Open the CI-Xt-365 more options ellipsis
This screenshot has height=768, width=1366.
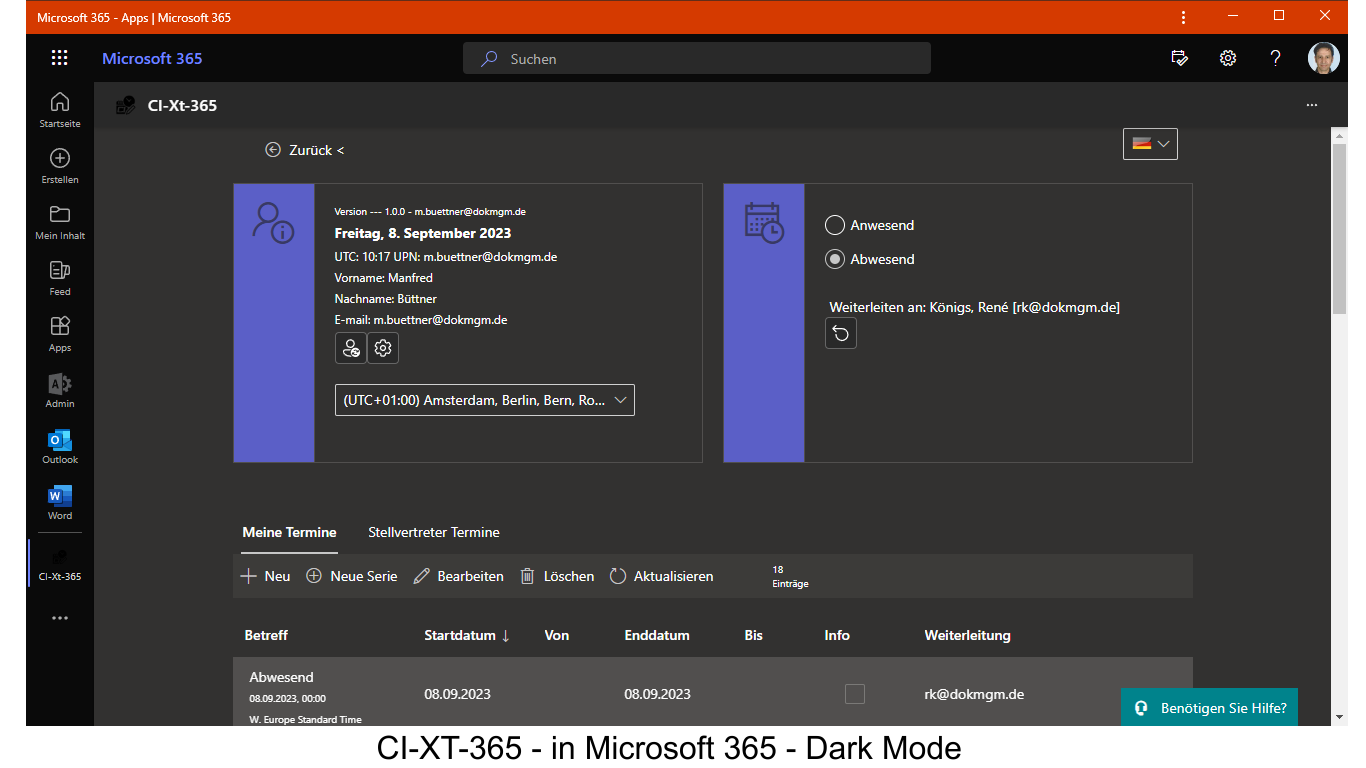coord(1312,105)
